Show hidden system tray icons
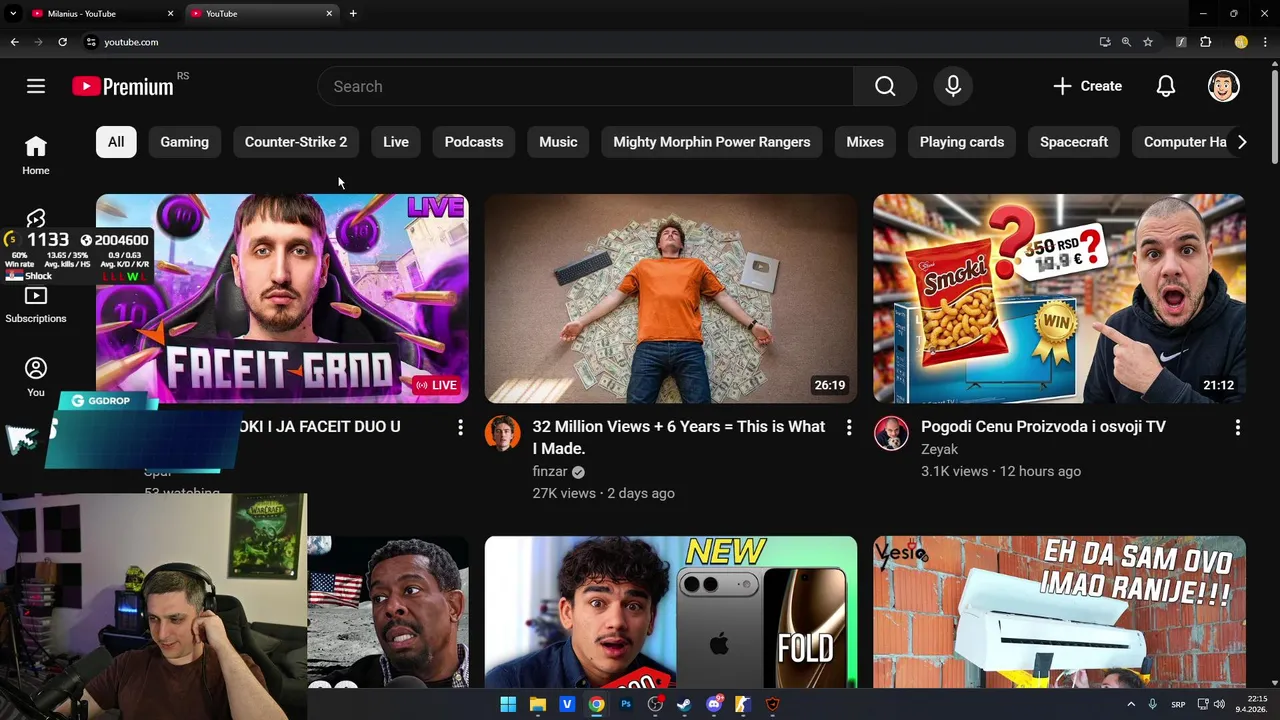 point(1131,704)
